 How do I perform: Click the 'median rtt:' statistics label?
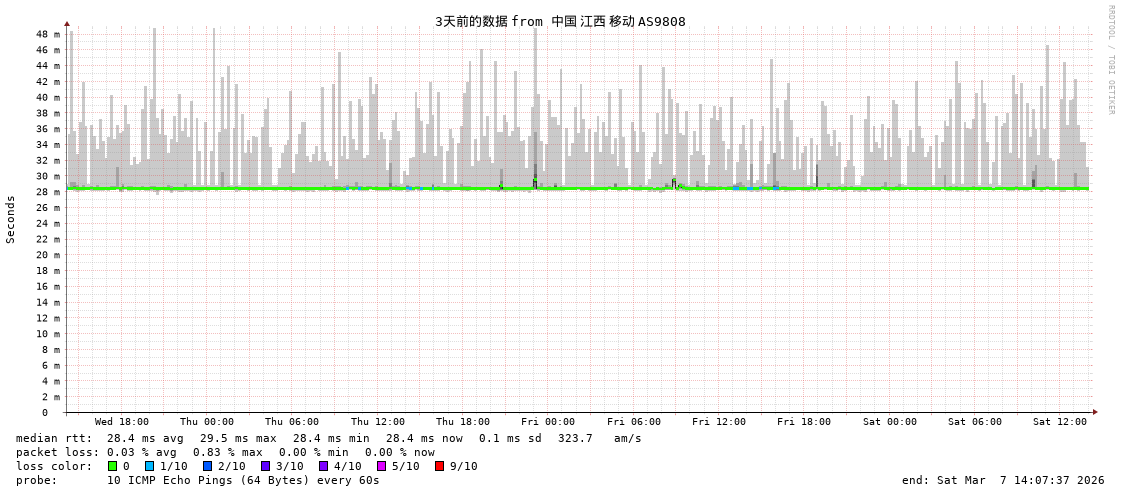click(54, 438)
